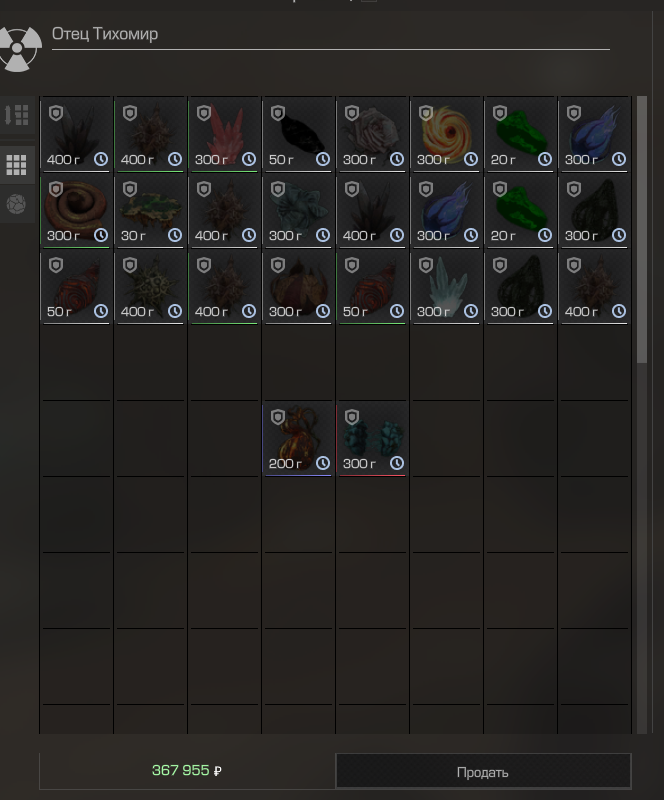664x800 pixels.
Task: Click the Отец Тихомир trader name header
Action: [x=105, y=34]
